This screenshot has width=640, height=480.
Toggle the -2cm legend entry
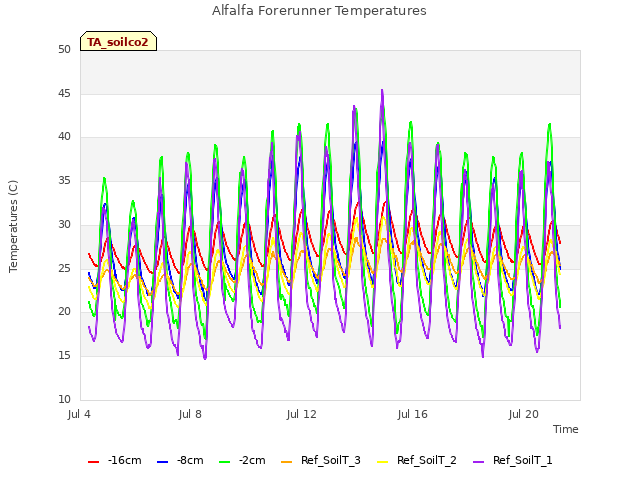(242, 460)
